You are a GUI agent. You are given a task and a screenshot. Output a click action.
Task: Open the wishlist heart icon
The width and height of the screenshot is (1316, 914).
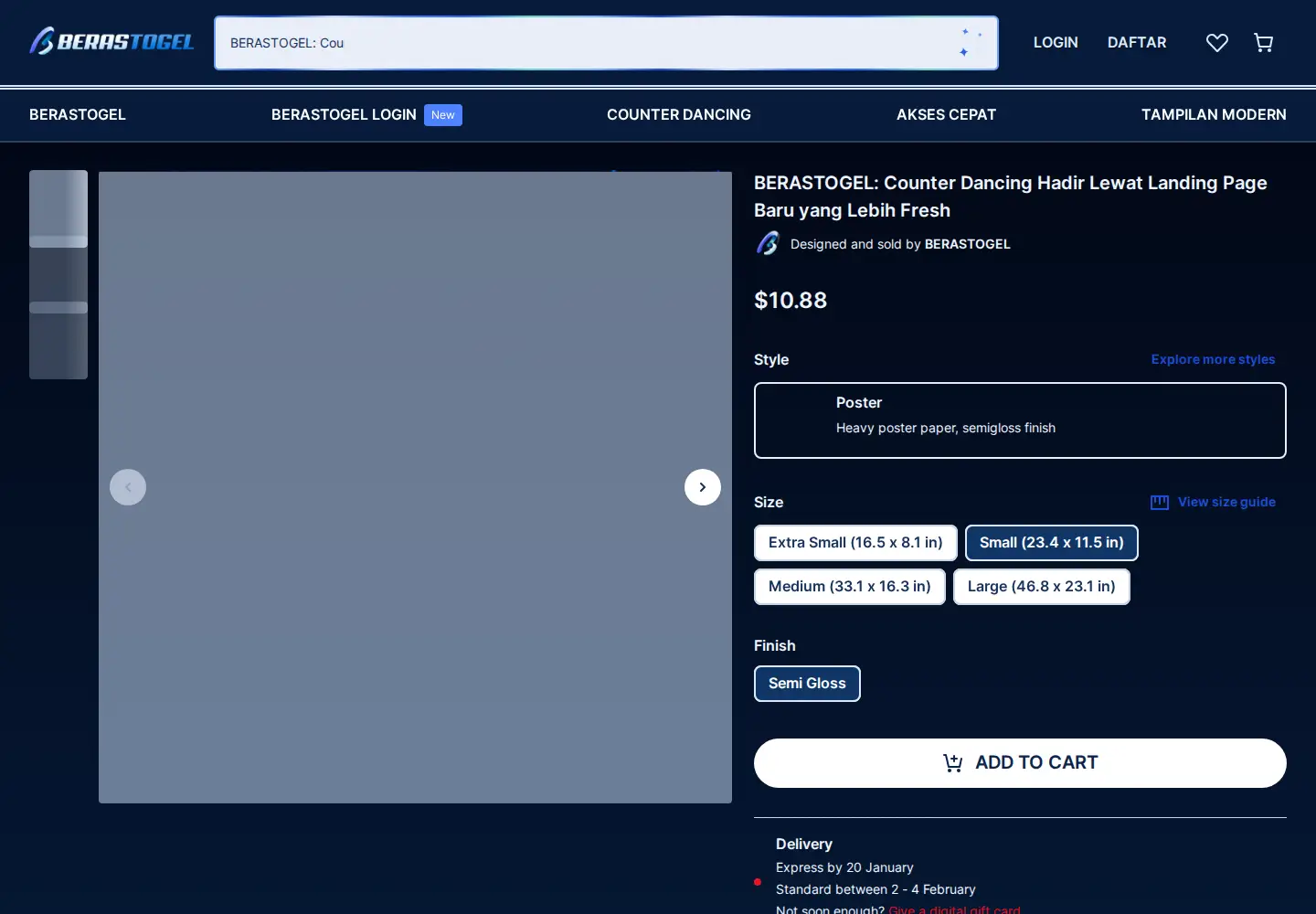pos(1217,43)
